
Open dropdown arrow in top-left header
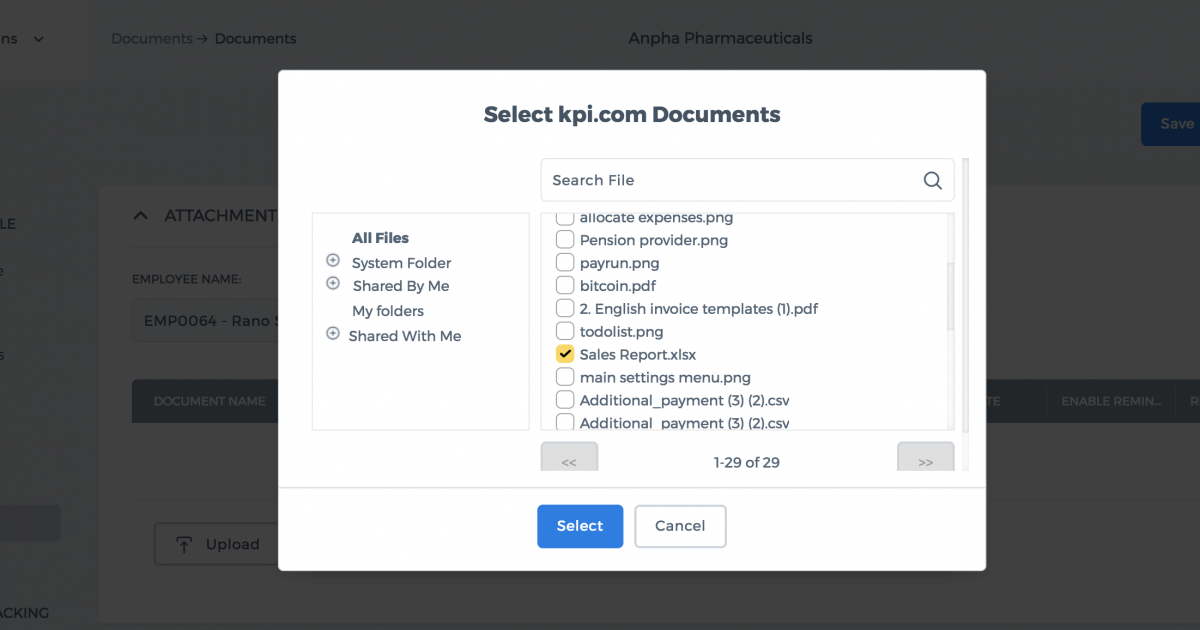click(x=39, y=39)
